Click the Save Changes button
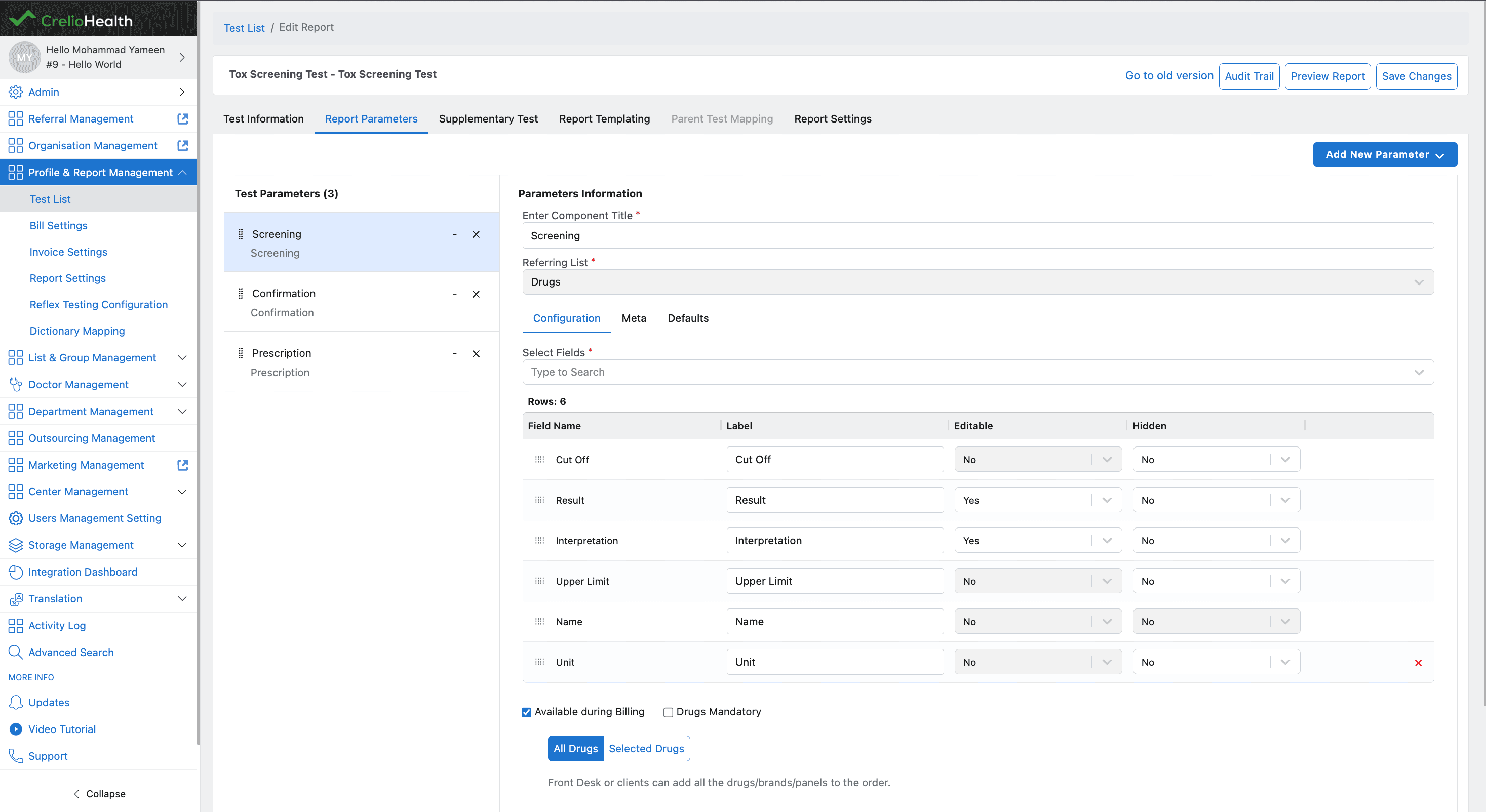1486x812 pixels. [x=1416, y=76]
